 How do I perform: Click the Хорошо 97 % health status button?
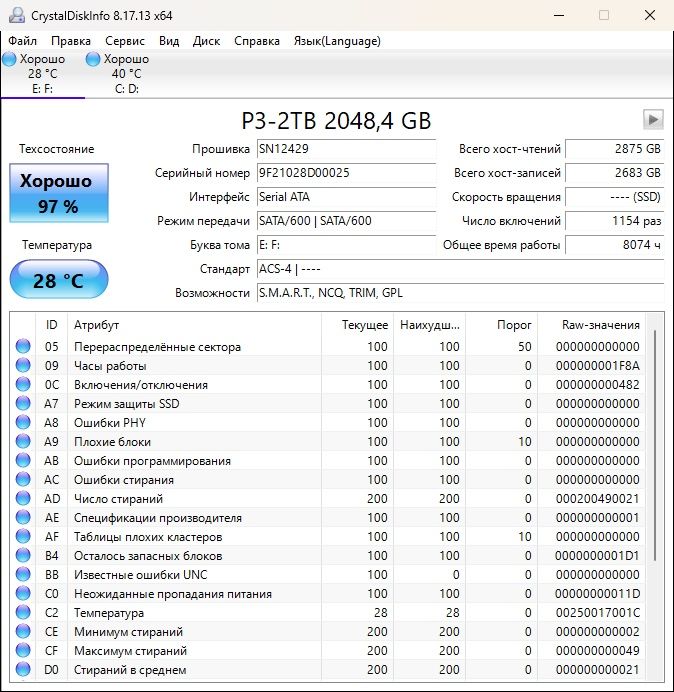(x=59, y=193)
